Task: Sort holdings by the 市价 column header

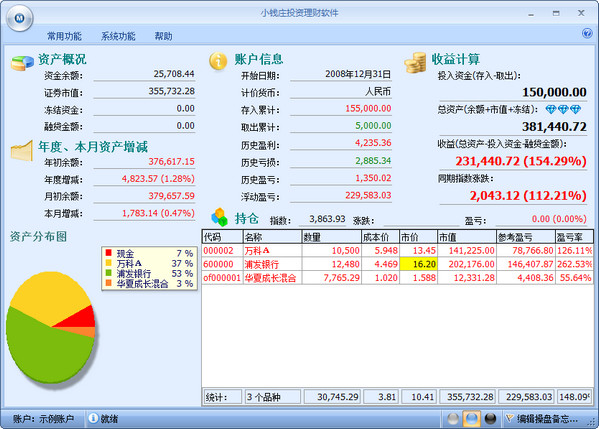Action: [418, 237]
